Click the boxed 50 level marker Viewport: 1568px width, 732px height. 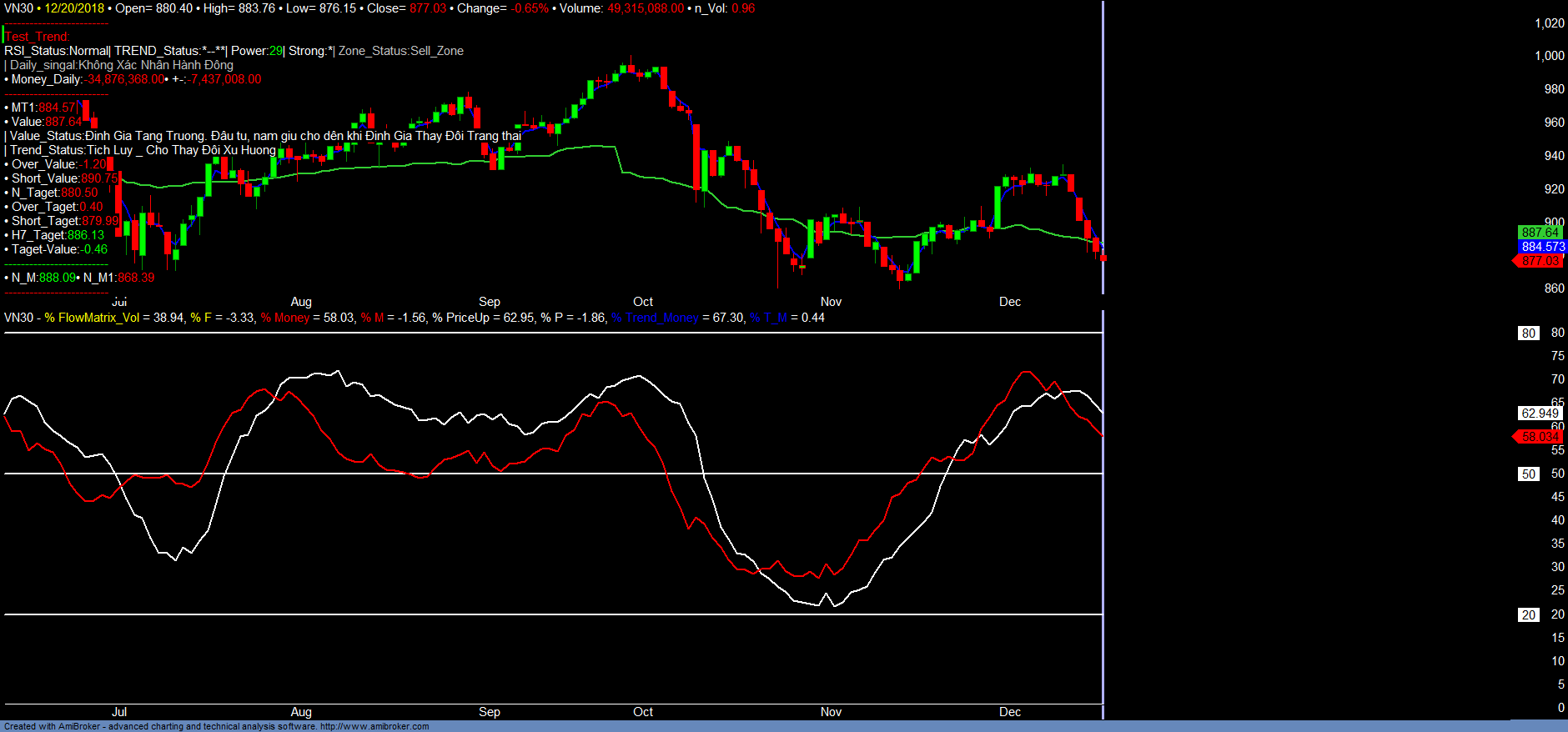pyautogui.click(x=1528, y=474)
